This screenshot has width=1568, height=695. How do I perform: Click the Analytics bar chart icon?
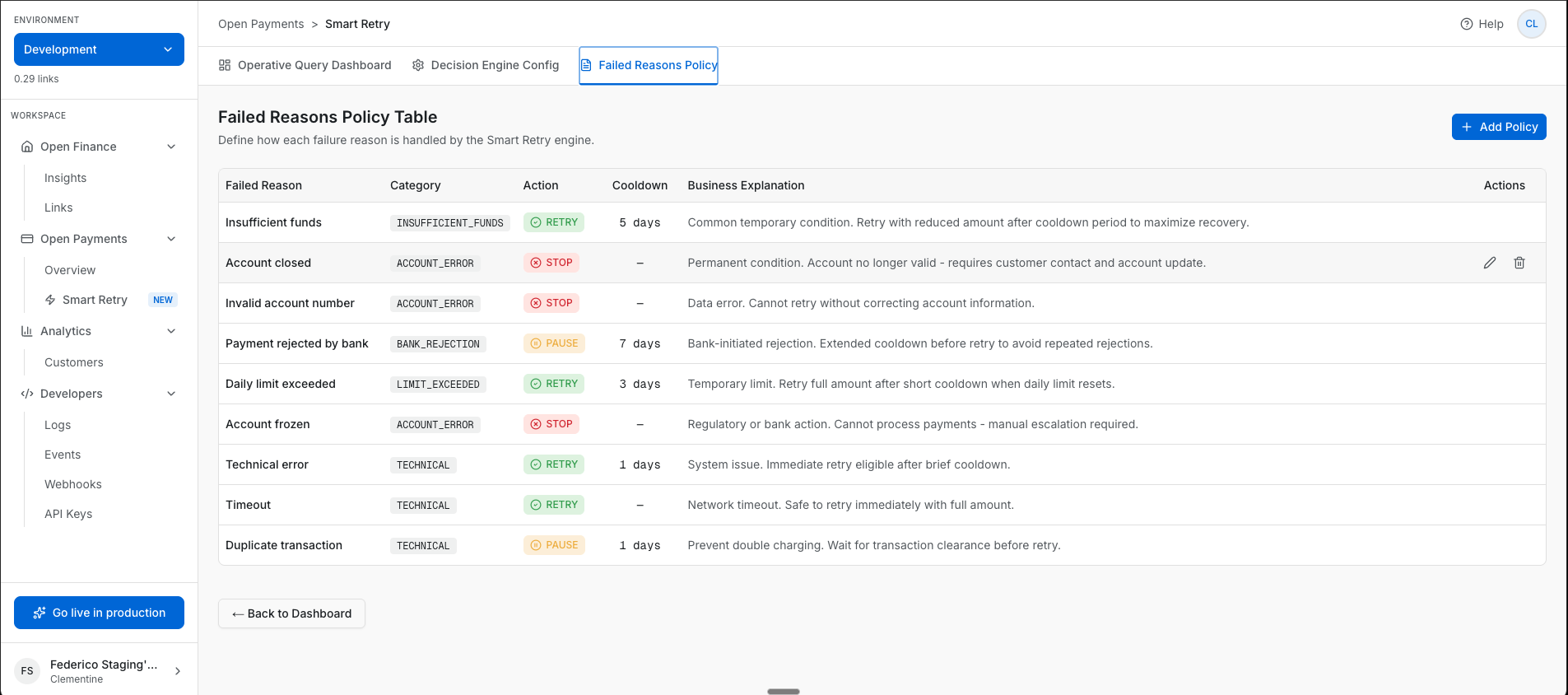(x=27, y=331)
